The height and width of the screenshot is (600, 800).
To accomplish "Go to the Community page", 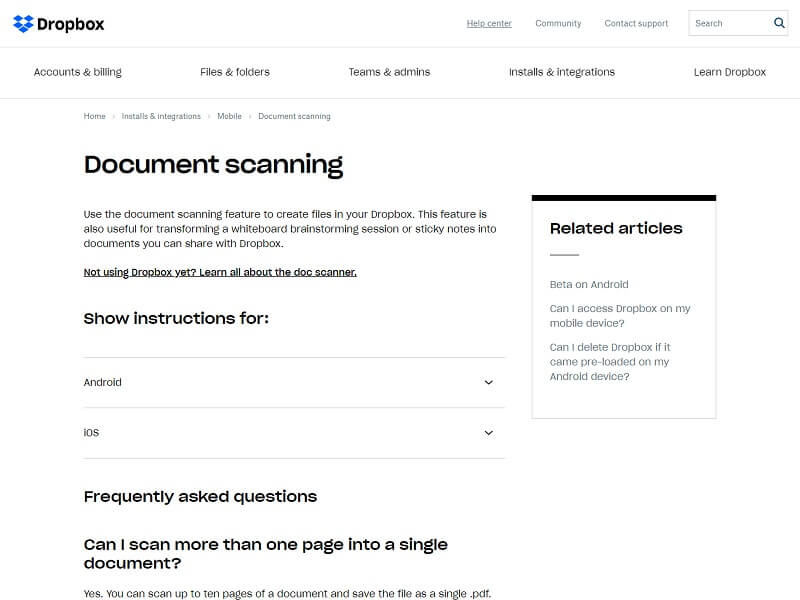I will click(x=558, y=23).
